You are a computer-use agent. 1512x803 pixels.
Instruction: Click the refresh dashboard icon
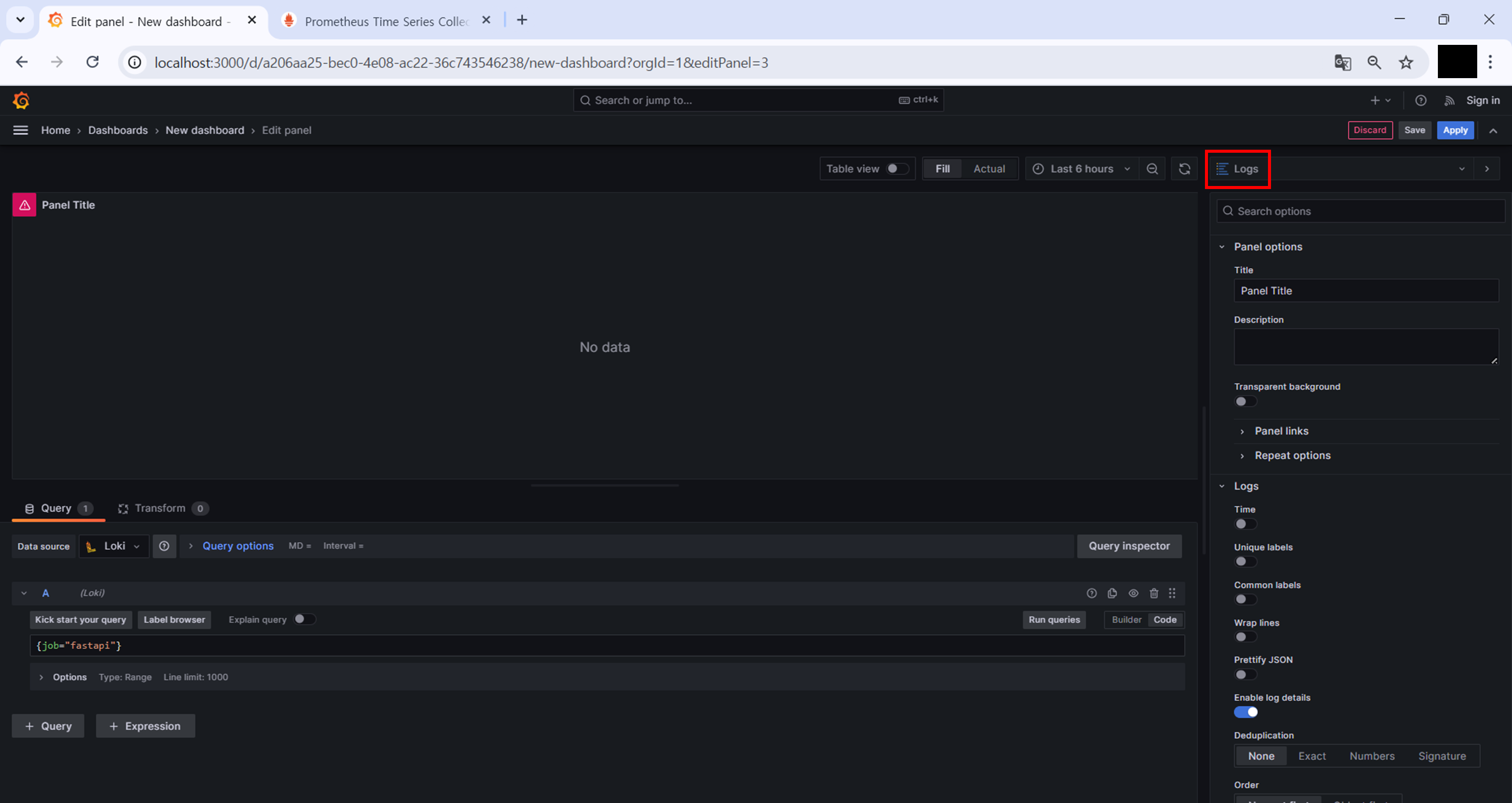(x=1184, y=169)
